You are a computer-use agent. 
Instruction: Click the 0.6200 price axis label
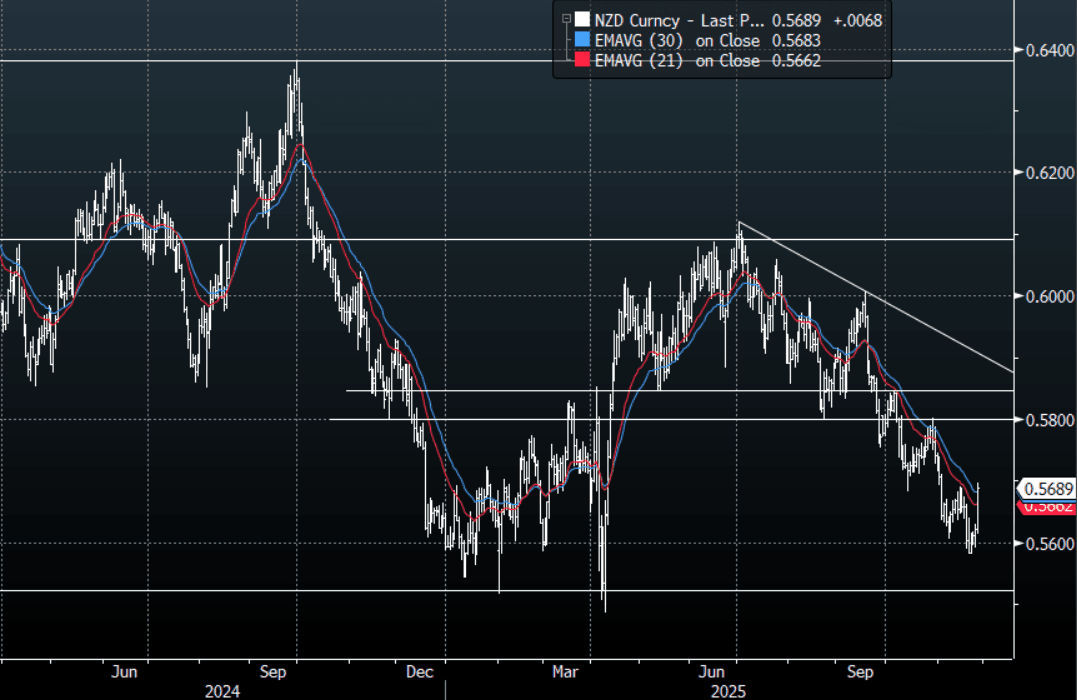(x=1050, y=173)
